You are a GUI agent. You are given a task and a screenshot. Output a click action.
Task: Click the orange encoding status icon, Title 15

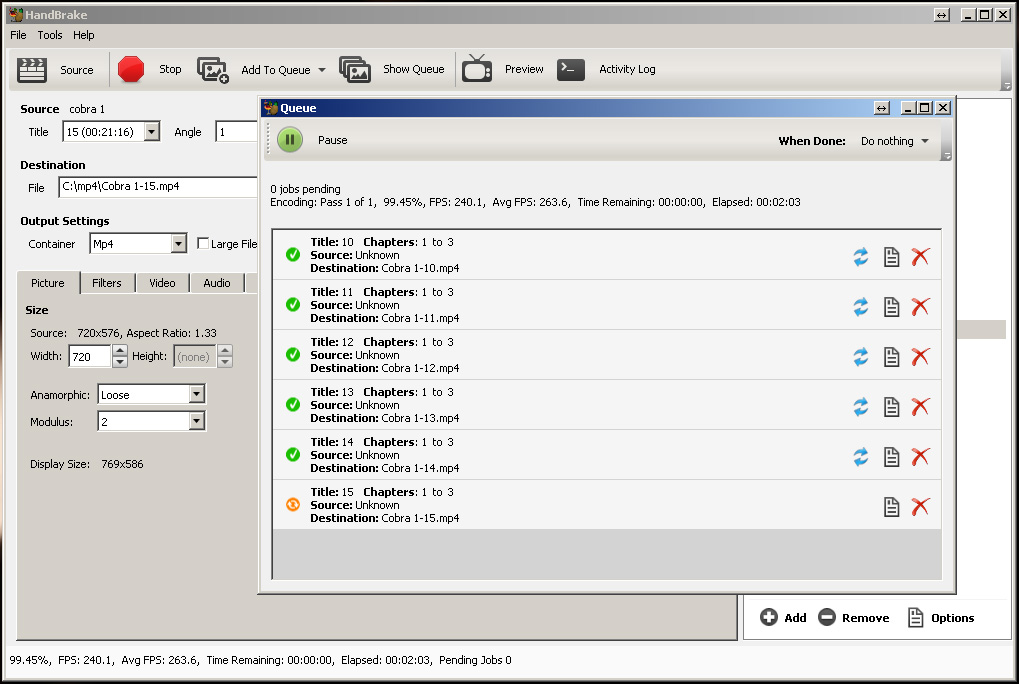click(293, 504)
